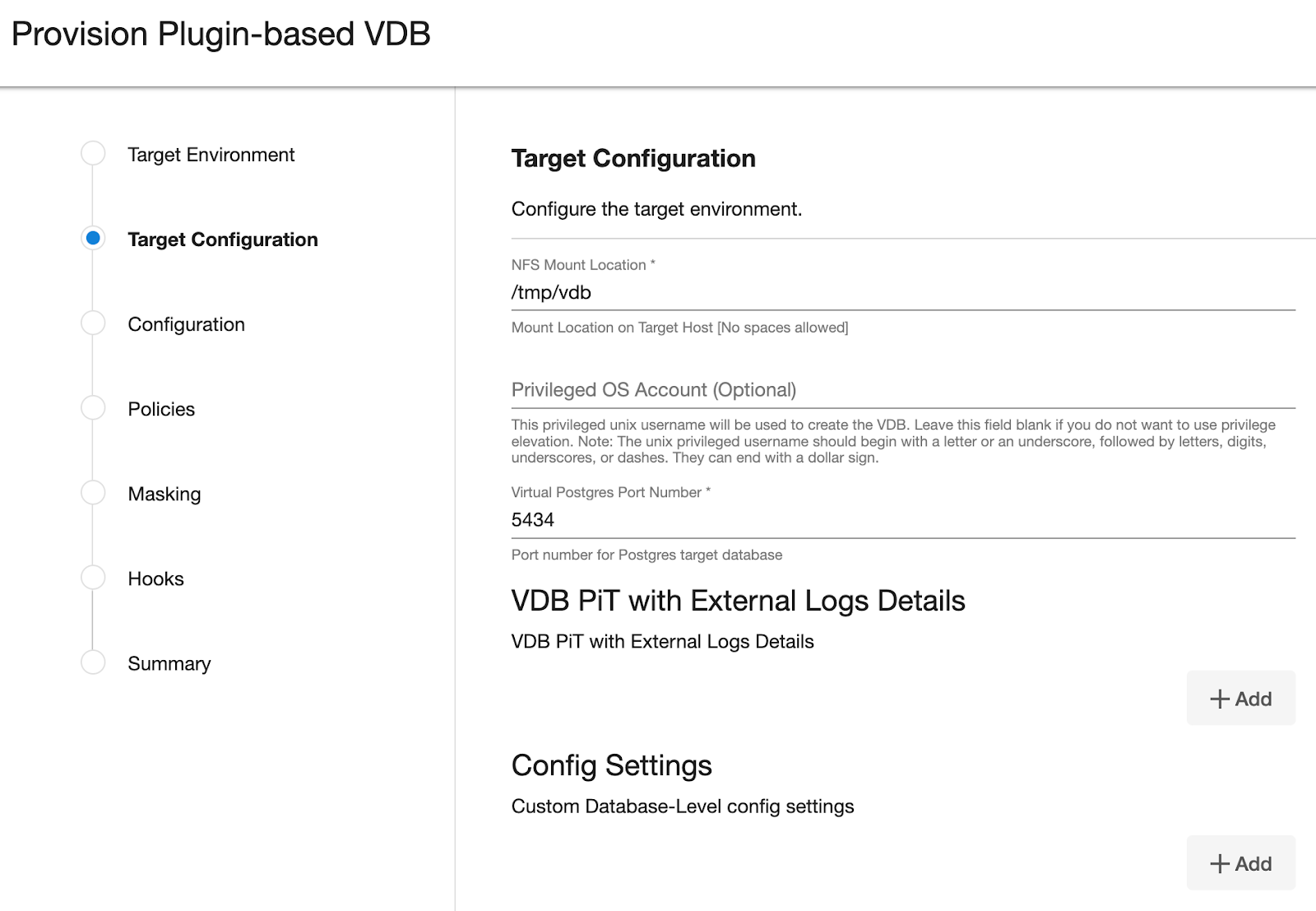Click the Masking step circle indicator

[x=93, y=493]
